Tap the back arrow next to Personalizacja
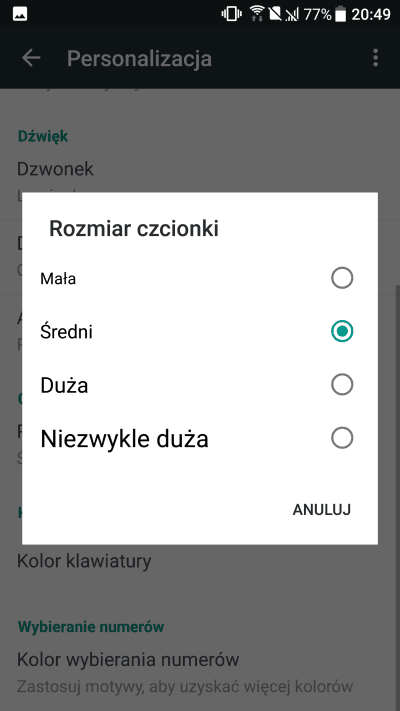The image size is (400, 711). 31,58
